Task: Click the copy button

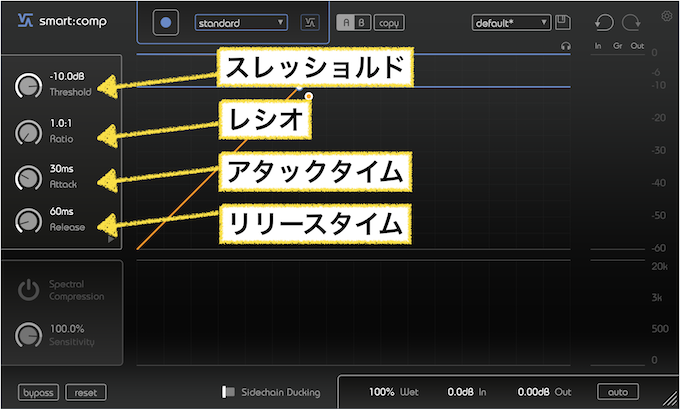Action: [x=389, y=23]
